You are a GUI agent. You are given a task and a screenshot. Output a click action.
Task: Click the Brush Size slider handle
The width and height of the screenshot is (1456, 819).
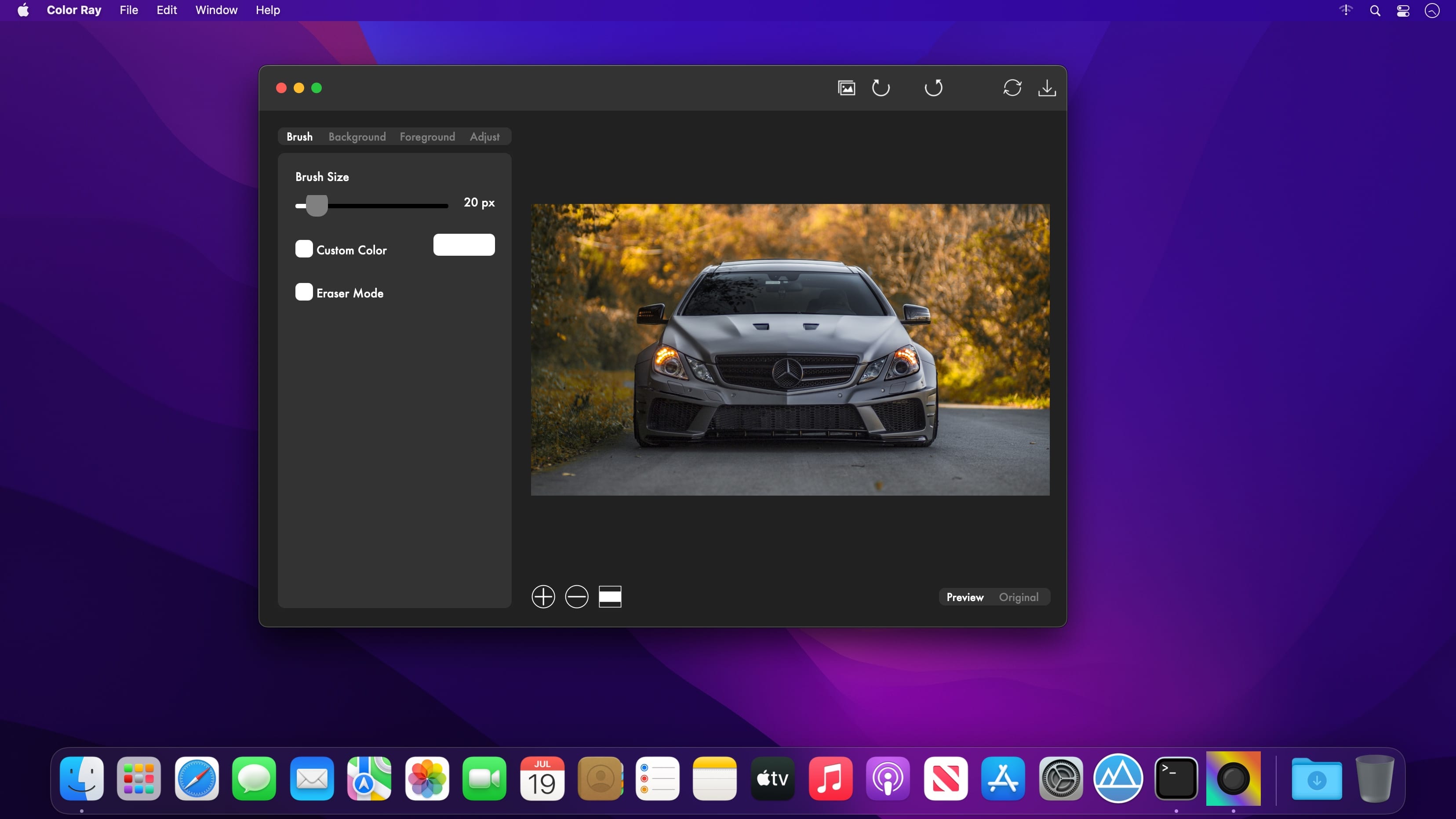coord(317,206)
